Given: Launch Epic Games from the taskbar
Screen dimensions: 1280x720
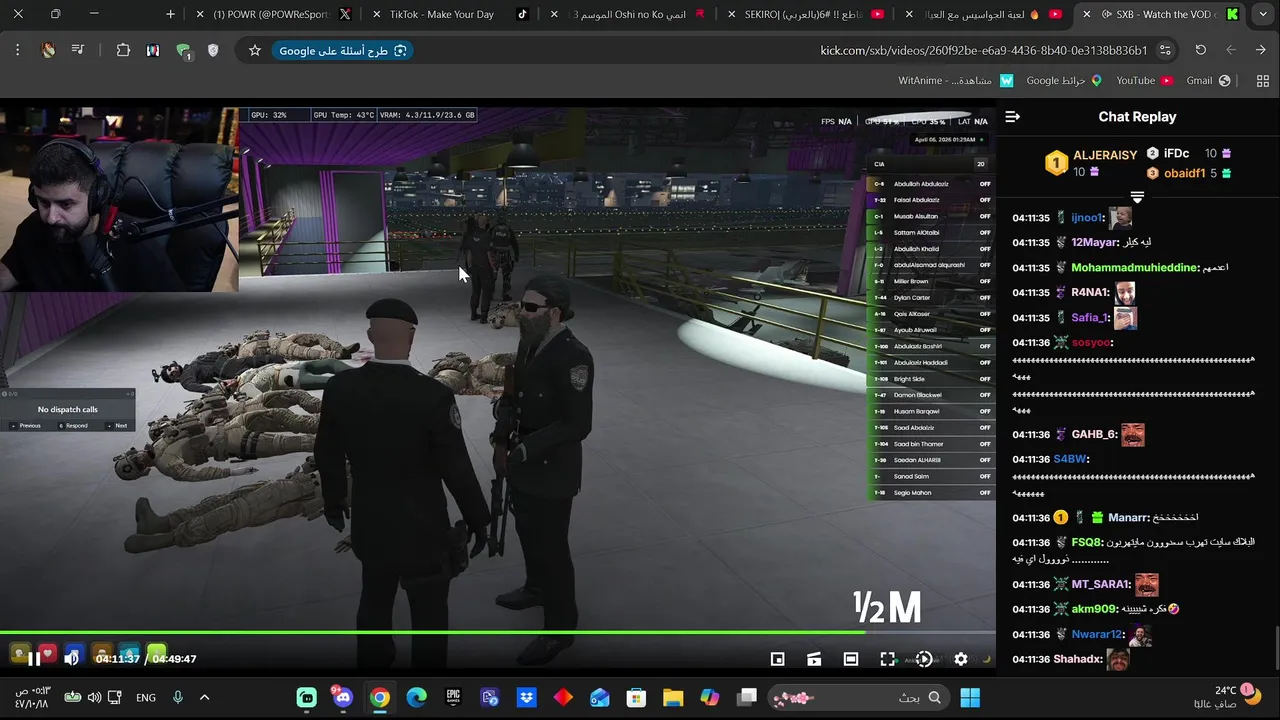Looking at the screenshot, I should 453,697.
